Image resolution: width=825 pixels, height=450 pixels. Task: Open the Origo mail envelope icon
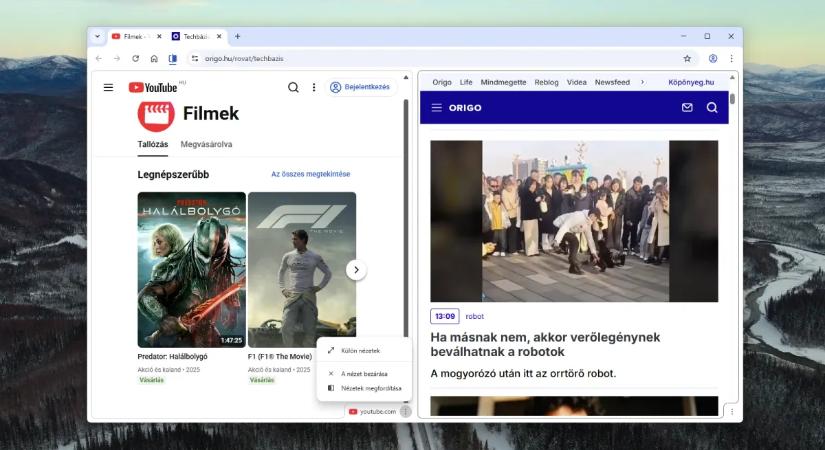pos(687,108)
